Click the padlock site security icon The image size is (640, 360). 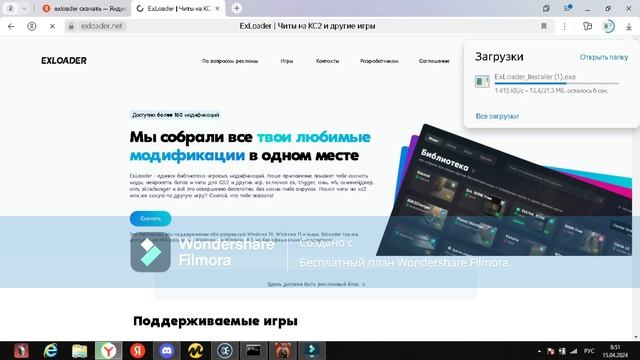point(71,26)
